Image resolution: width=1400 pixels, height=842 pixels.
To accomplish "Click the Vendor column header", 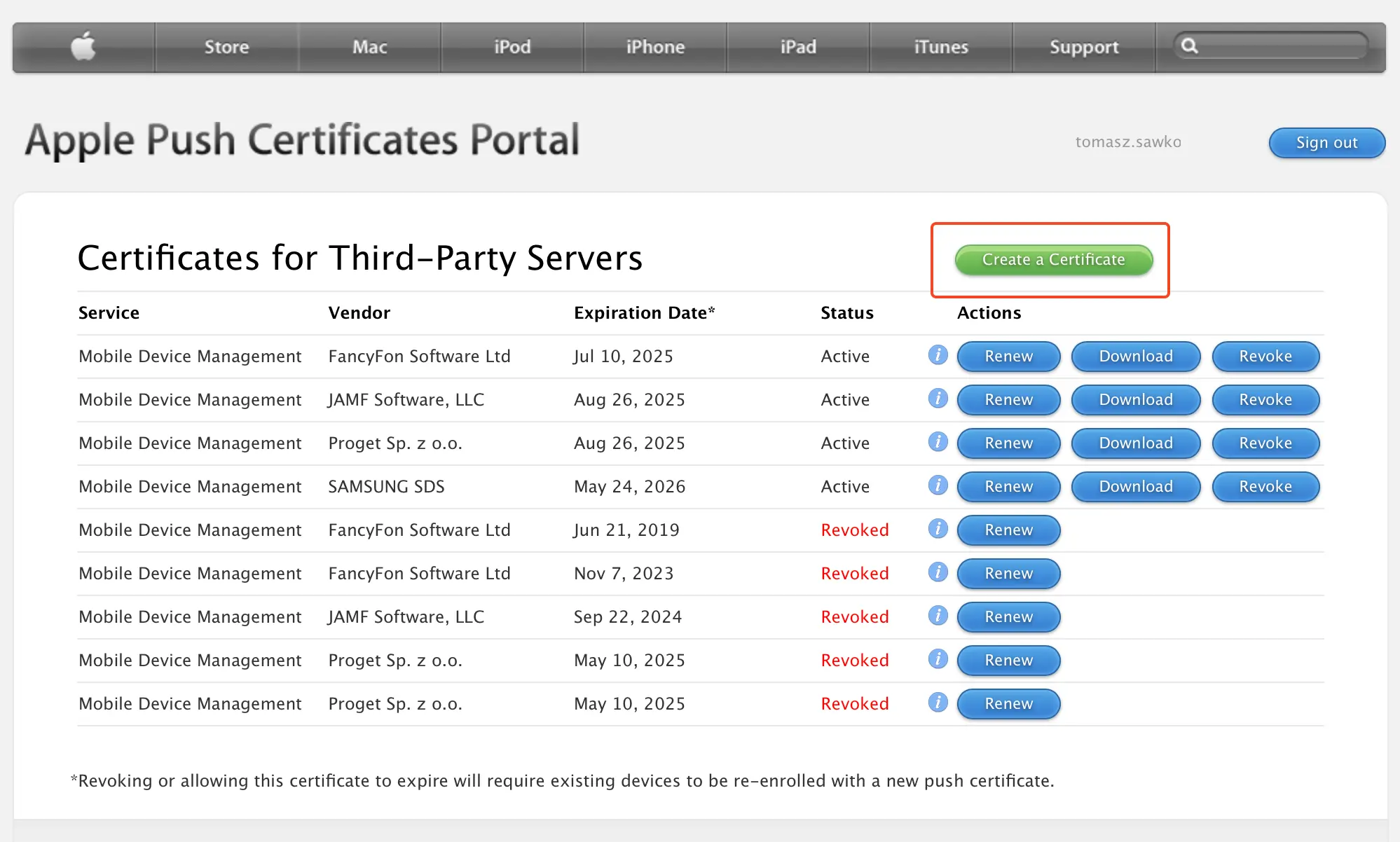I will click(x=359, y=313).
